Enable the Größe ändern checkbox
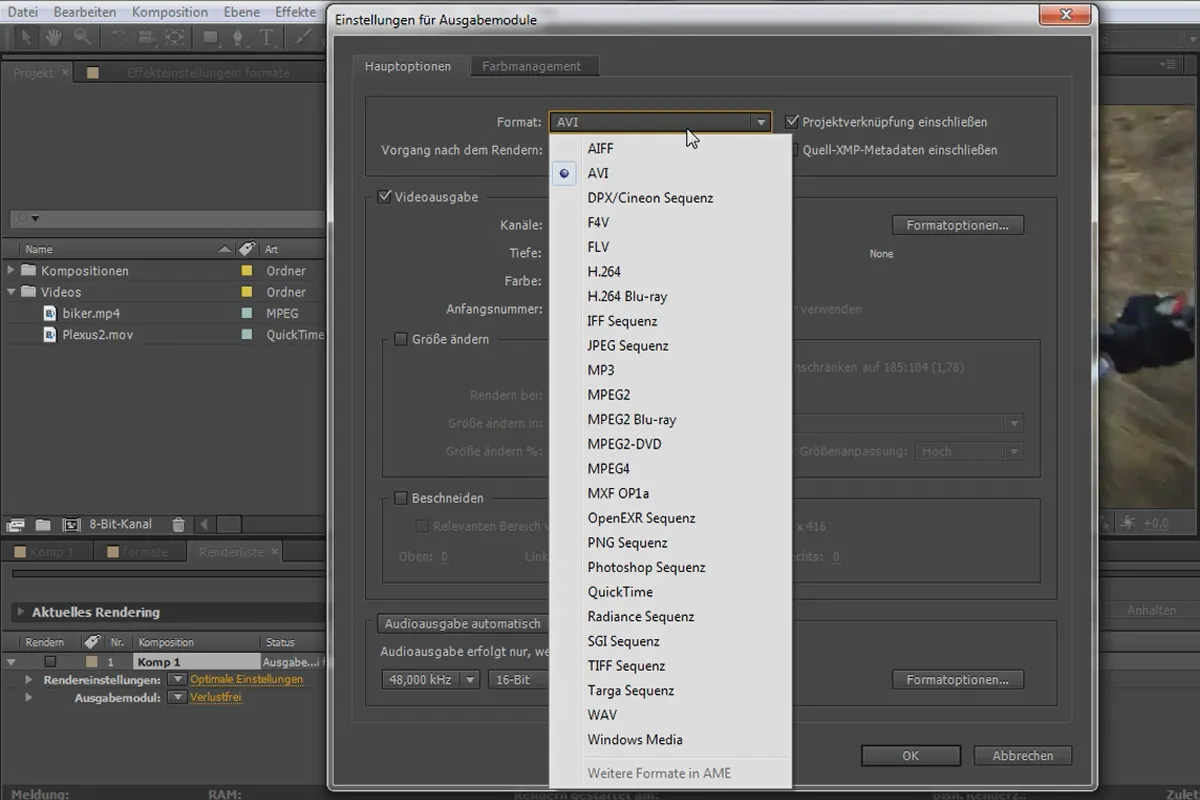Image resolution: width=1200 pixels, height=800 pixels. coord(401,339)
